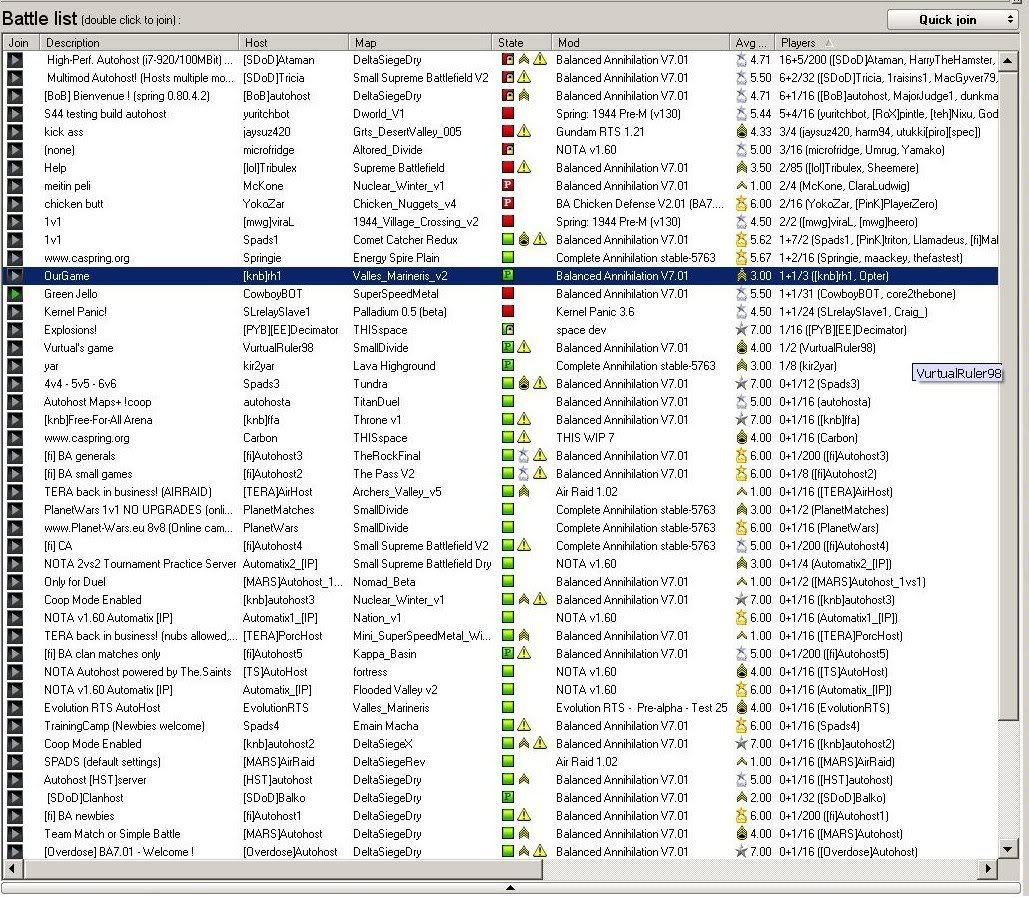Click rank icon beside 7.00 in Explosions! row
The height and width of the screenshot is (897, 1029).
742,329
